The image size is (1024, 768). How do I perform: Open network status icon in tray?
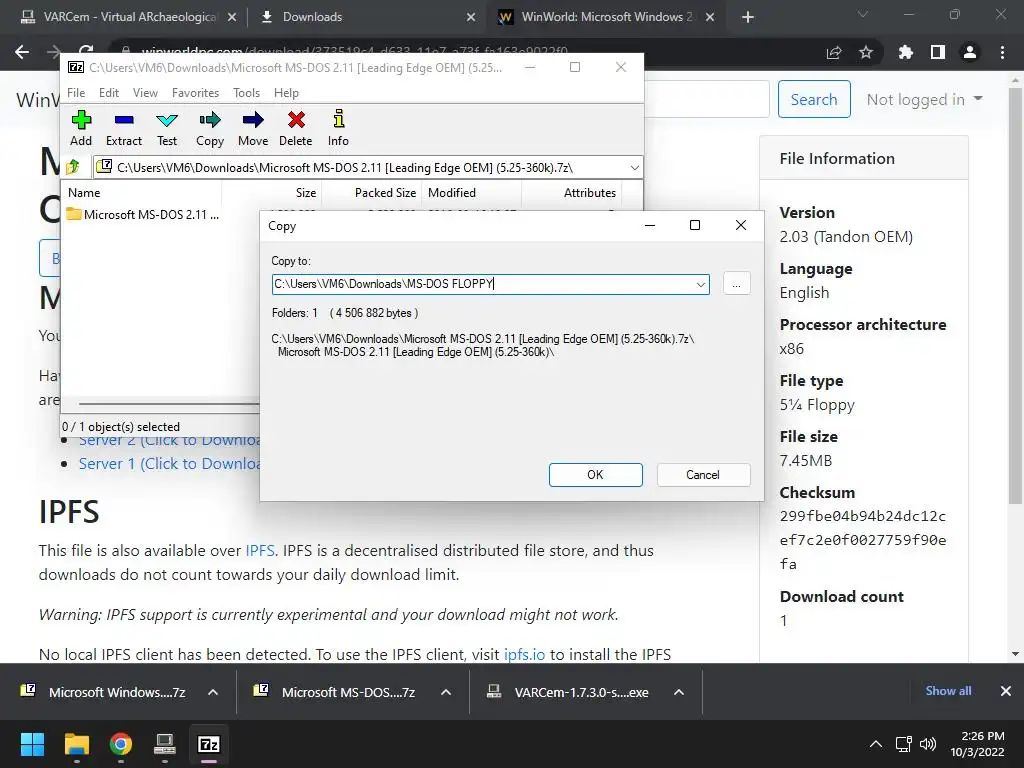coord(904,744)
